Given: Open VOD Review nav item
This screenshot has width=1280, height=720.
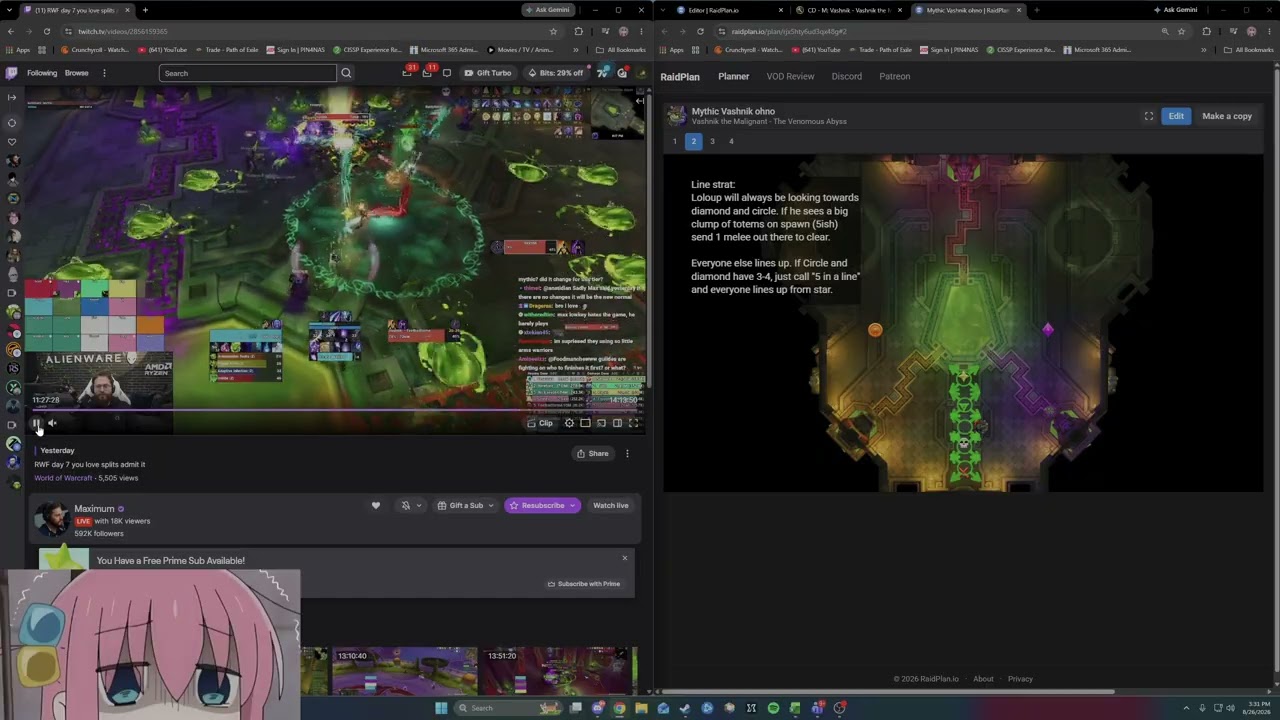Looking at the screenshot, I should click(790, 76).
